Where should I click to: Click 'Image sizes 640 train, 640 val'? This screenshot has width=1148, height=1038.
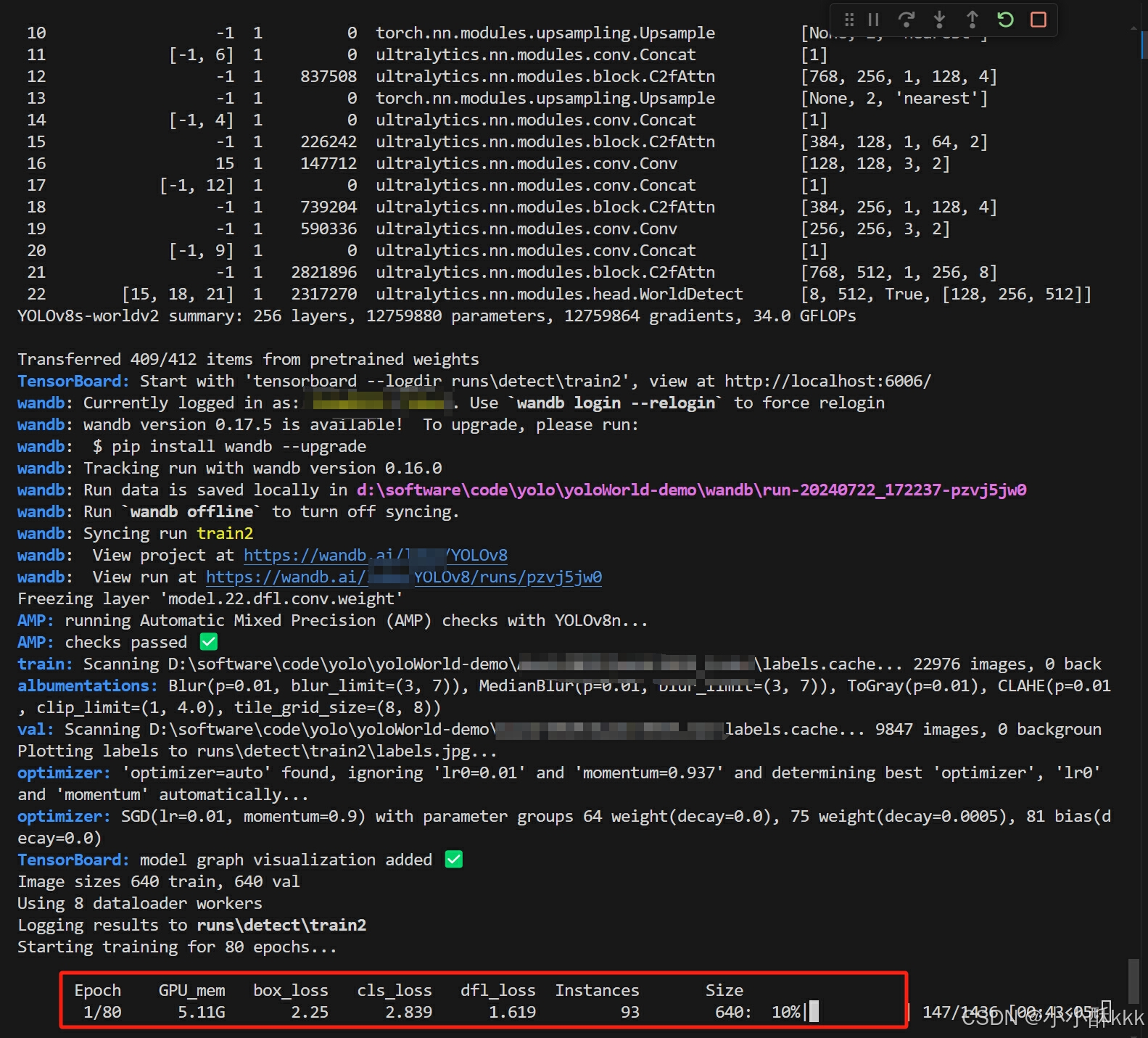158,882
